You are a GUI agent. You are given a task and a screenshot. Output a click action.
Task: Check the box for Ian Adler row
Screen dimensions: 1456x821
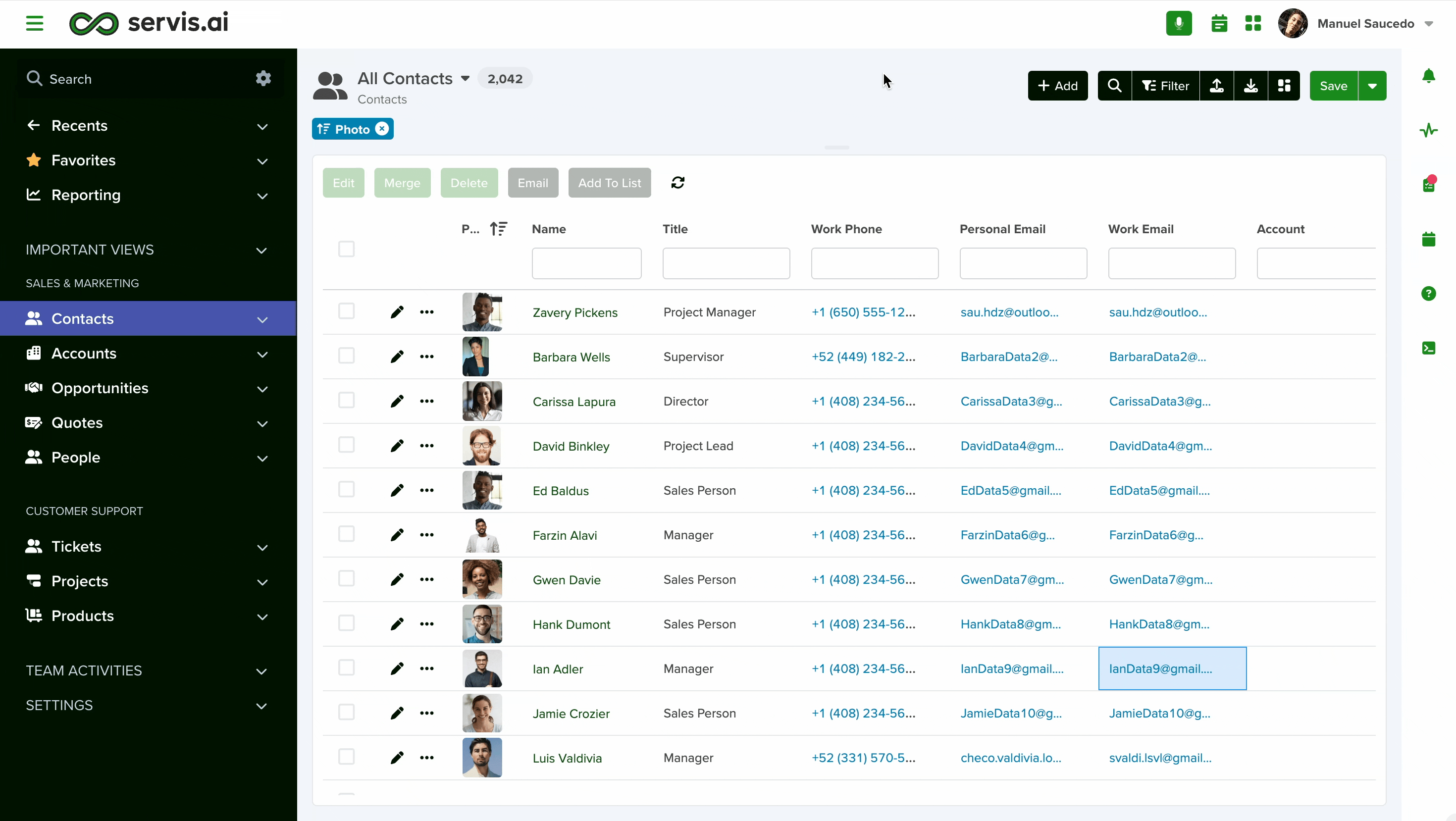point(347,668)
